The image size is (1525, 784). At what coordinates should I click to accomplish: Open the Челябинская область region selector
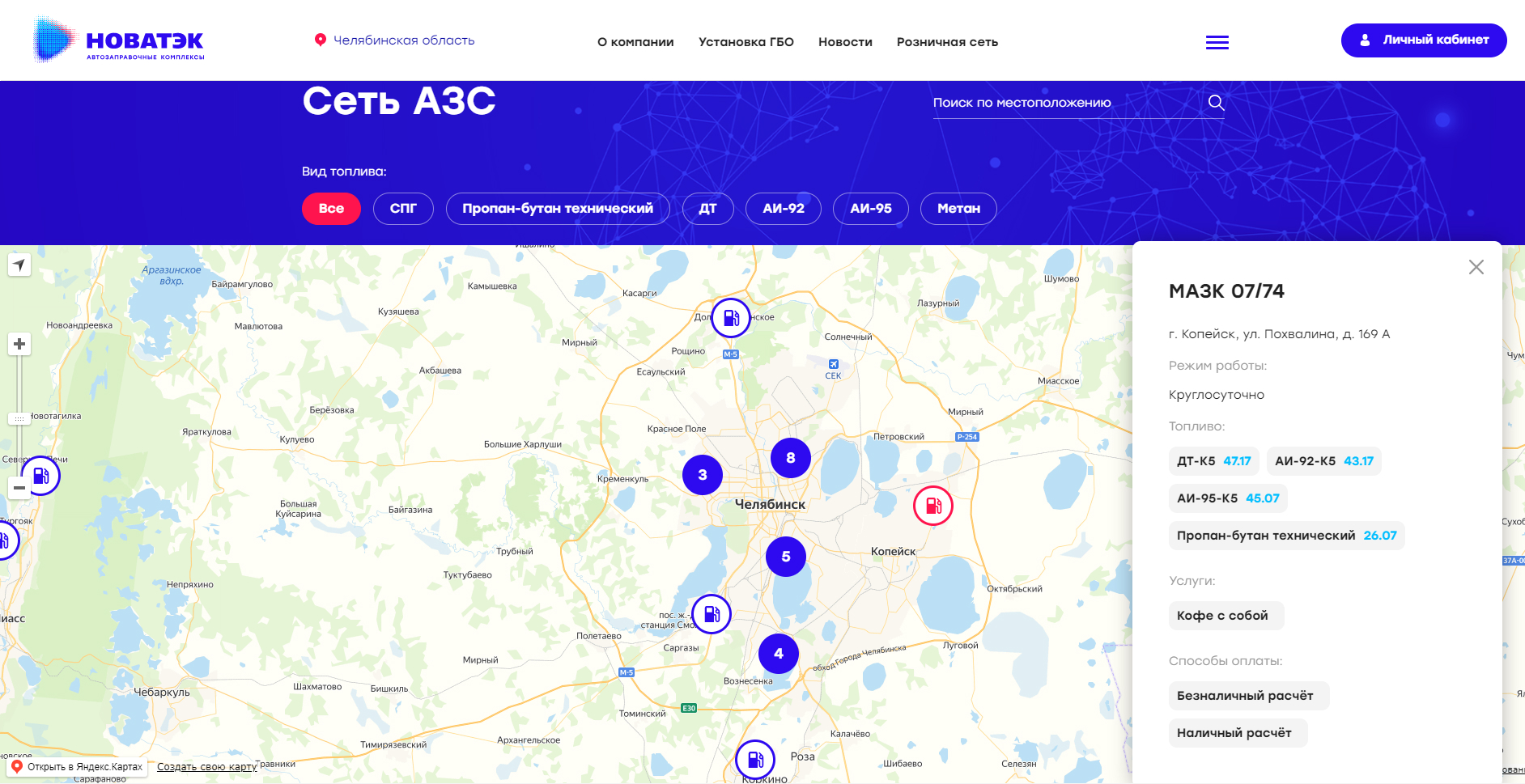pos(395,40)
